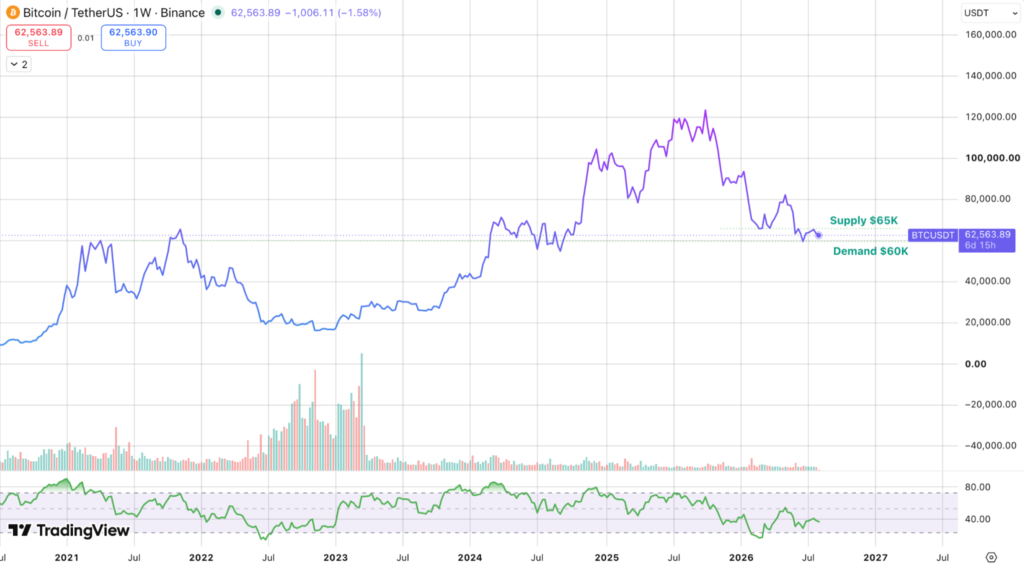Click the last-price dot at line end
1024x567 pixels.
click(818, 235)
